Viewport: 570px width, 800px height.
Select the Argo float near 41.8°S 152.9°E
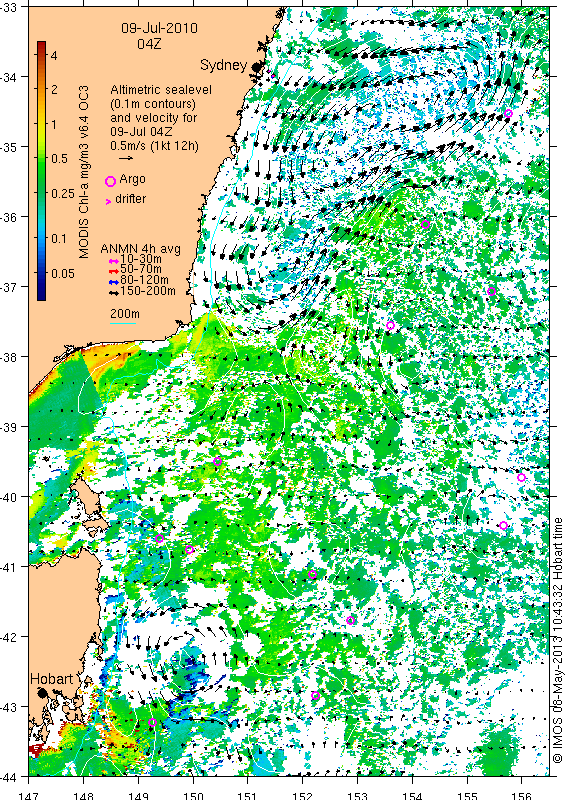click(350, 620)
